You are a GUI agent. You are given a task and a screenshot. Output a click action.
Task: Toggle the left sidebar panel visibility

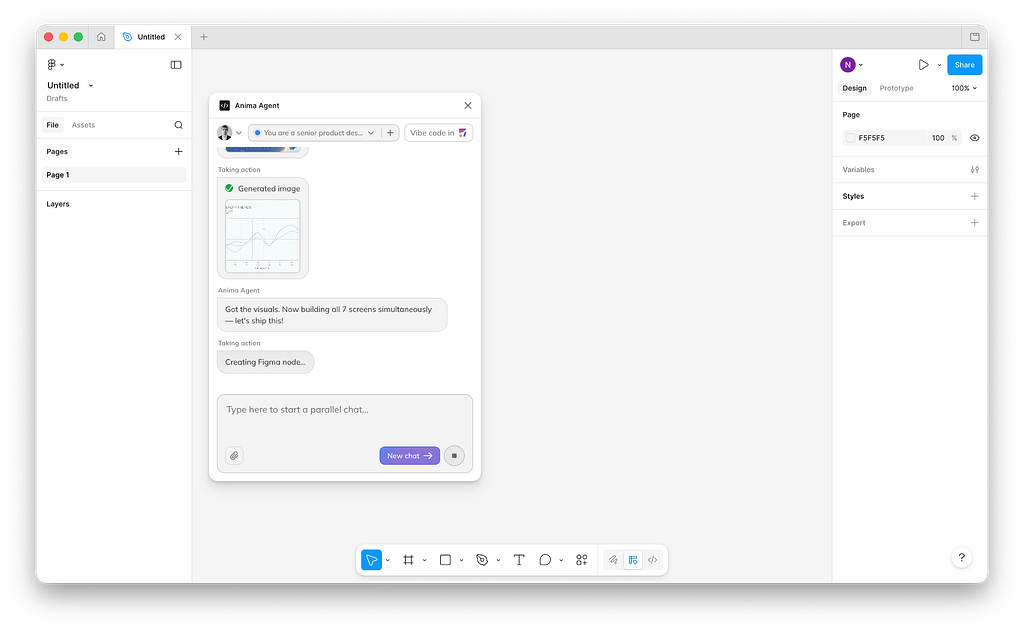coord(176,65)
